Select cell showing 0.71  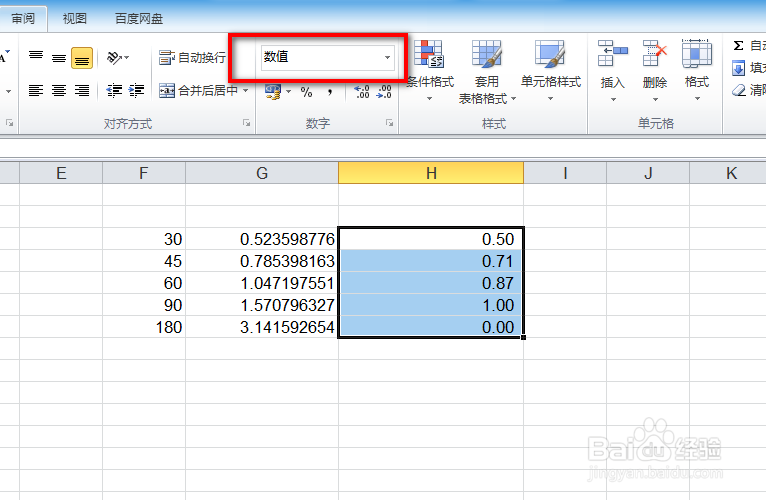click(x=431, y=261)
